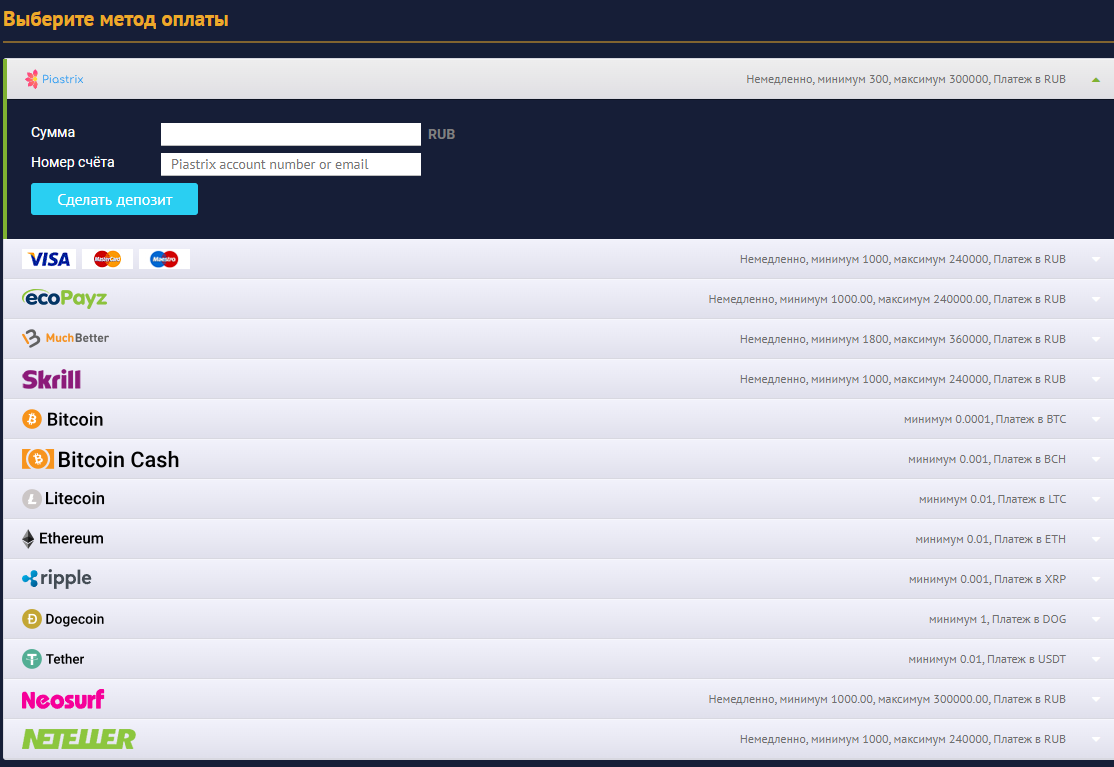Viewport: 1114px width, 767px height.
Task: Choose the Bitcoin Cash logo
Action: tap(100, 459)
